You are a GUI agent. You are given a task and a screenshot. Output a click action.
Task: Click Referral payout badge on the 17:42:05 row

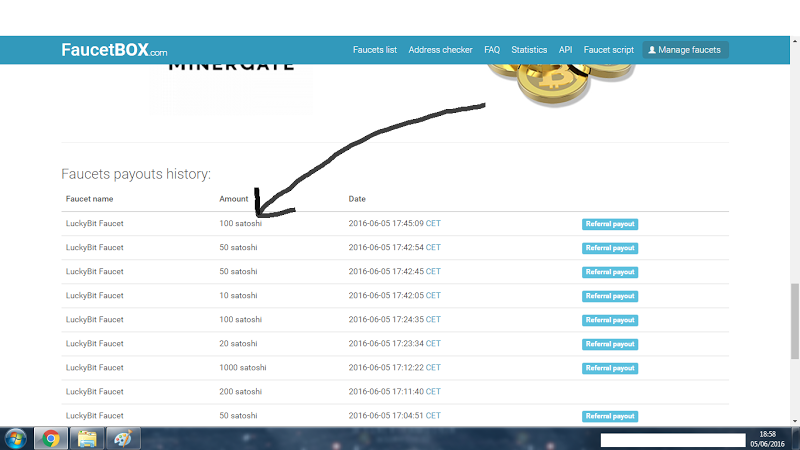coord(610,296)
